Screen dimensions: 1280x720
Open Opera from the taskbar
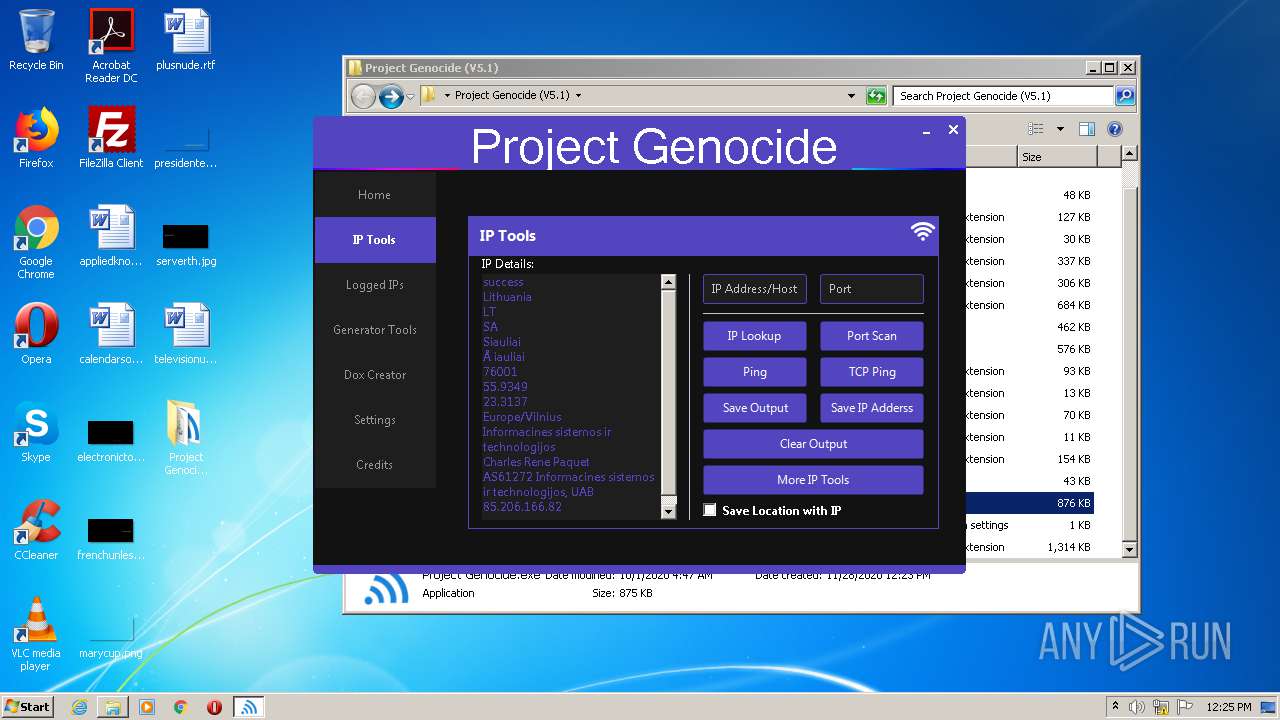coord(214,707)
